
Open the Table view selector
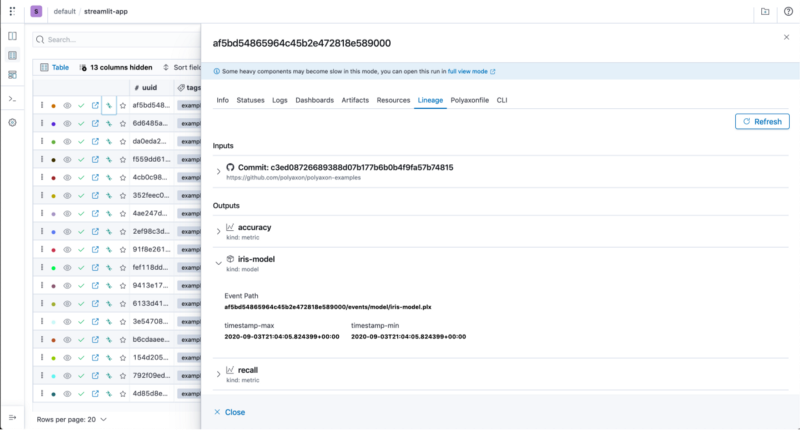(x=55, y=67)
